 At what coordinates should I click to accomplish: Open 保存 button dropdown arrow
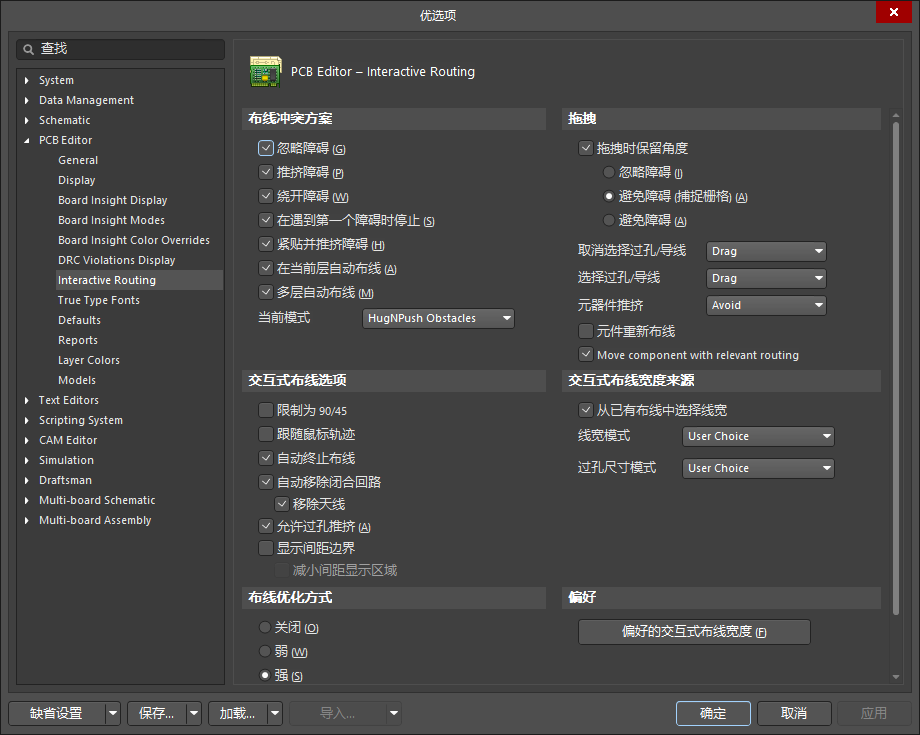point(194,713)
